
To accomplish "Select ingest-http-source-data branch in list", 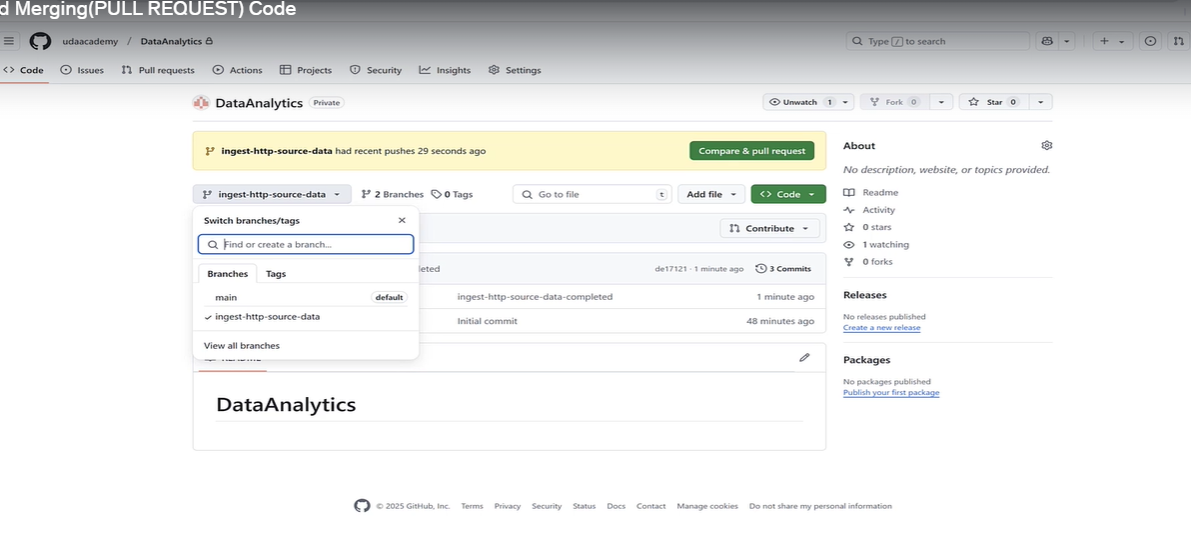I will point(305,317).
